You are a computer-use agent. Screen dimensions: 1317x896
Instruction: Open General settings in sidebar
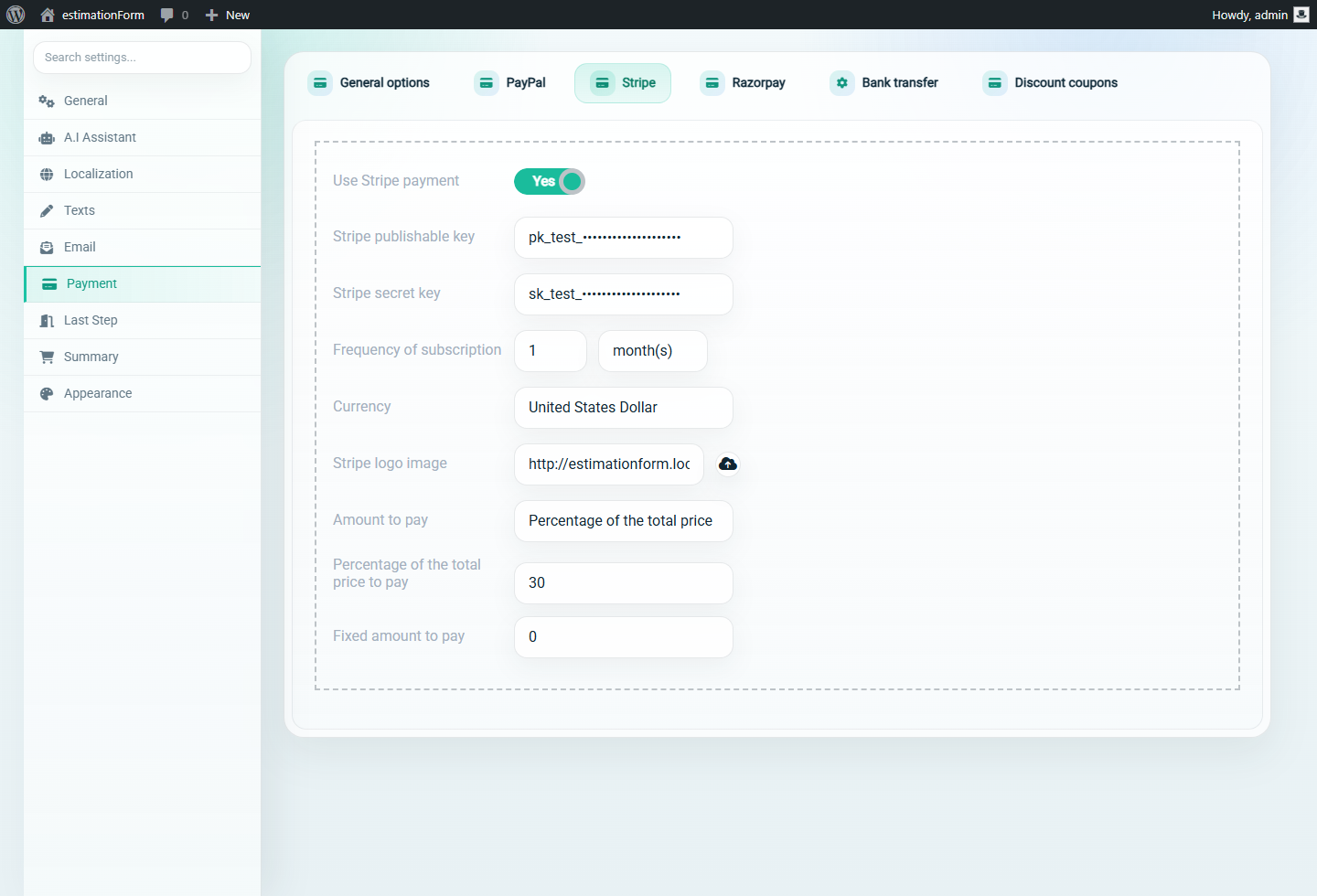[x=142, y=101]
